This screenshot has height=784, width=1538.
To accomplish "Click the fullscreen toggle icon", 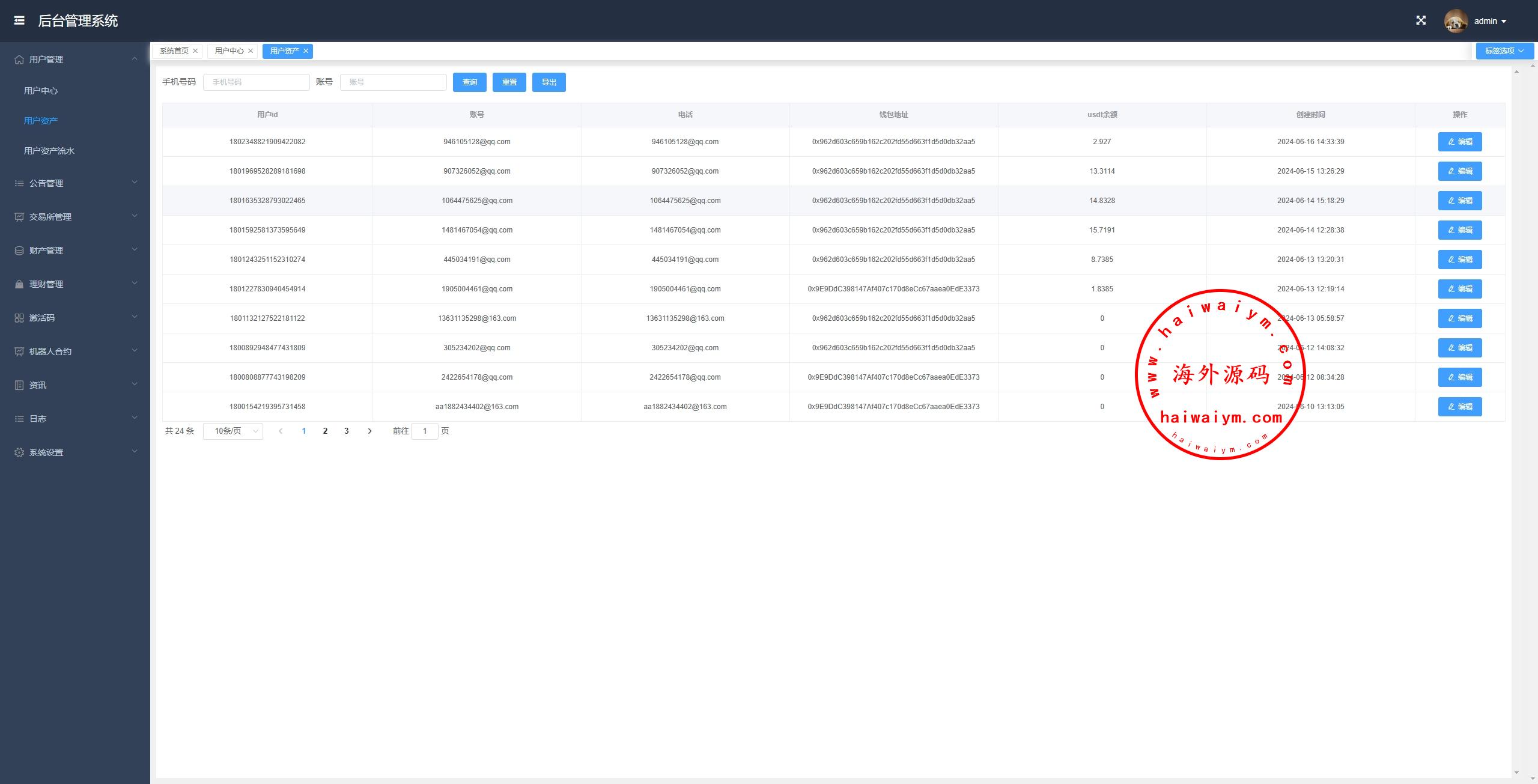I will [1421, 20].
